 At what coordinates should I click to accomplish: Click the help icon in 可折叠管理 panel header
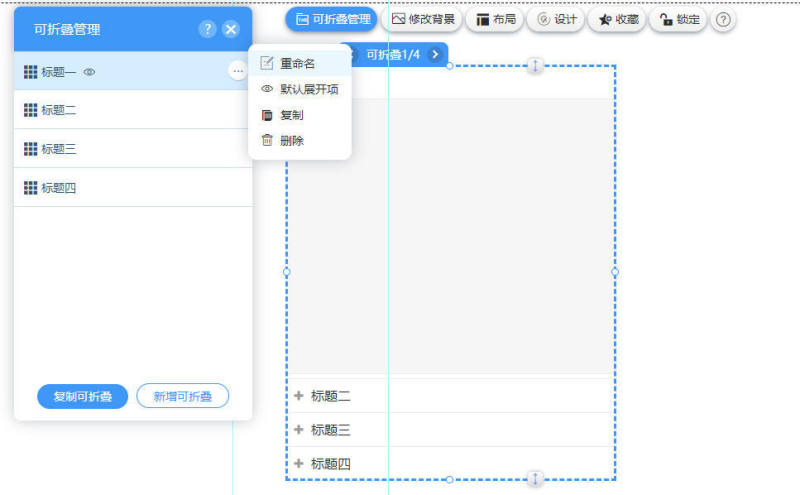point(207,29)
